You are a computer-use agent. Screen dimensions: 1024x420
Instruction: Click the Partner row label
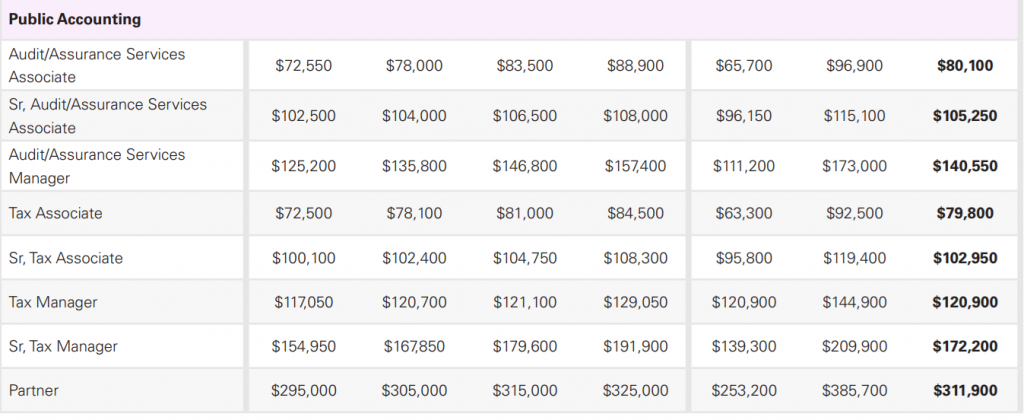[33, 390]
